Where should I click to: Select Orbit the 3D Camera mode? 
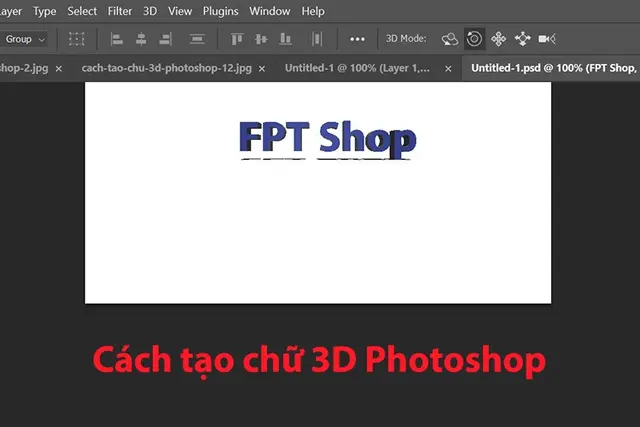(450, 39)
